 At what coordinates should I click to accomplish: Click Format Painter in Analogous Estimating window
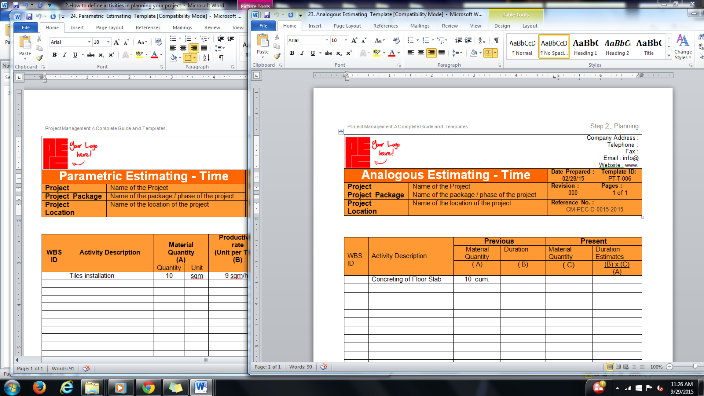tap(277, 56)
